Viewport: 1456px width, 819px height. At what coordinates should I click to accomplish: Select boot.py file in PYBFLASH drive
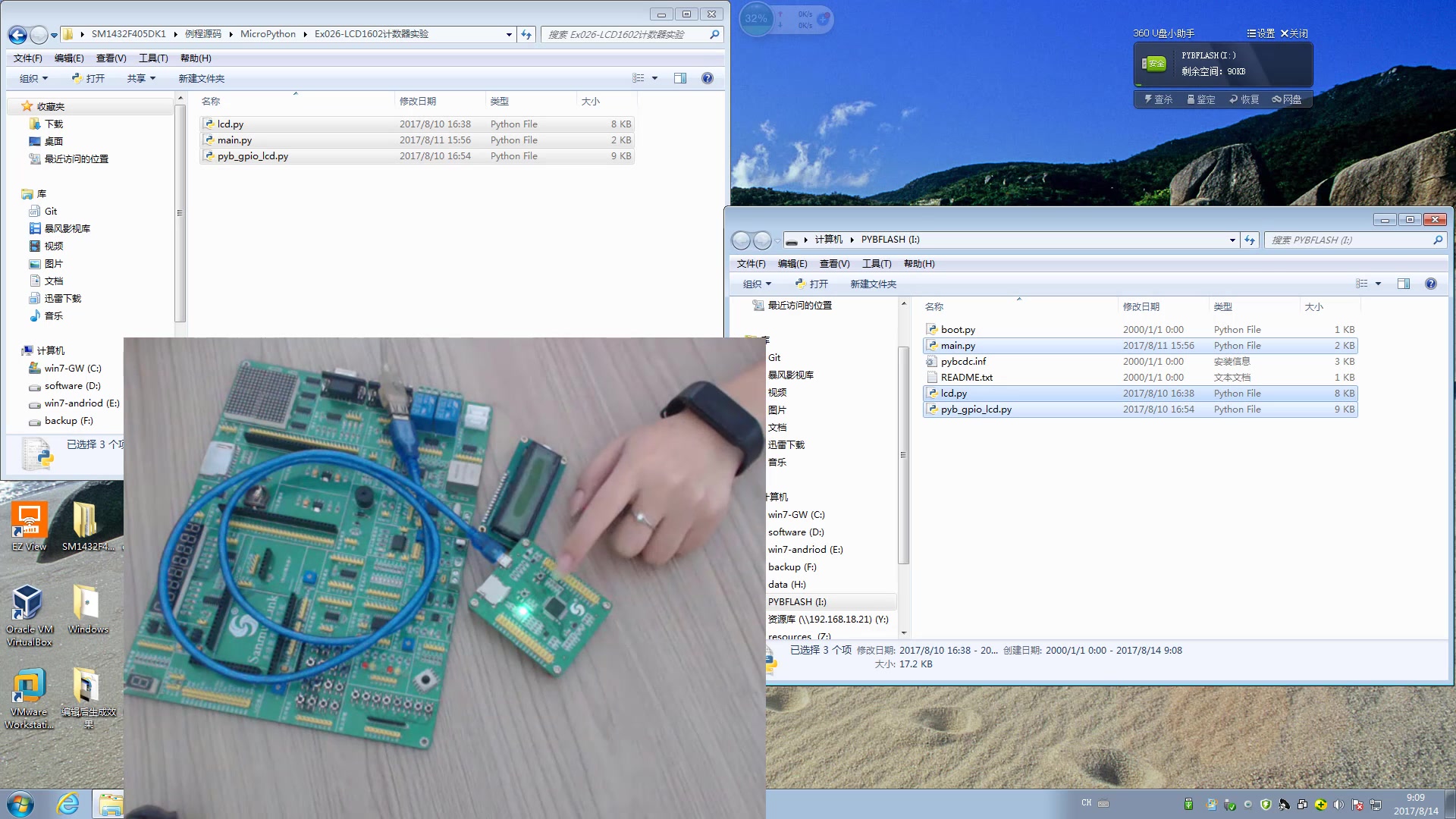click(958, 330)
